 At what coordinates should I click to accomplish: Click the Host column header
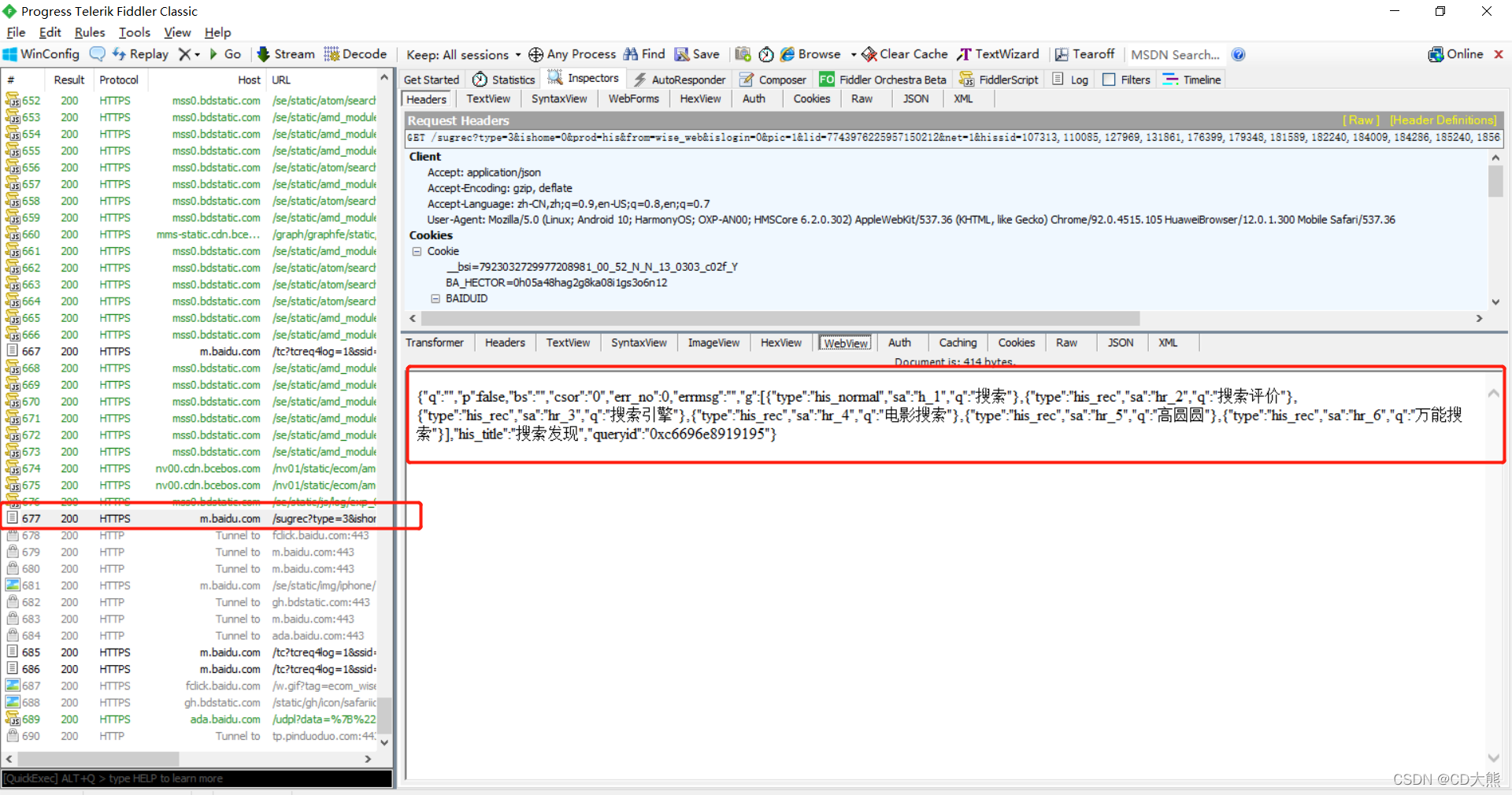point(206,80)
